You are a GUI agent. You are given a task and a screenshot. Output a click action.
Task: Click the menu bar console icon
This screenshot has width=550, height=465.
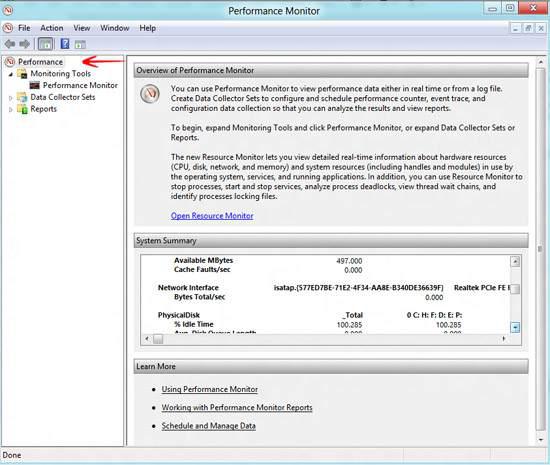tap(8, 28)
